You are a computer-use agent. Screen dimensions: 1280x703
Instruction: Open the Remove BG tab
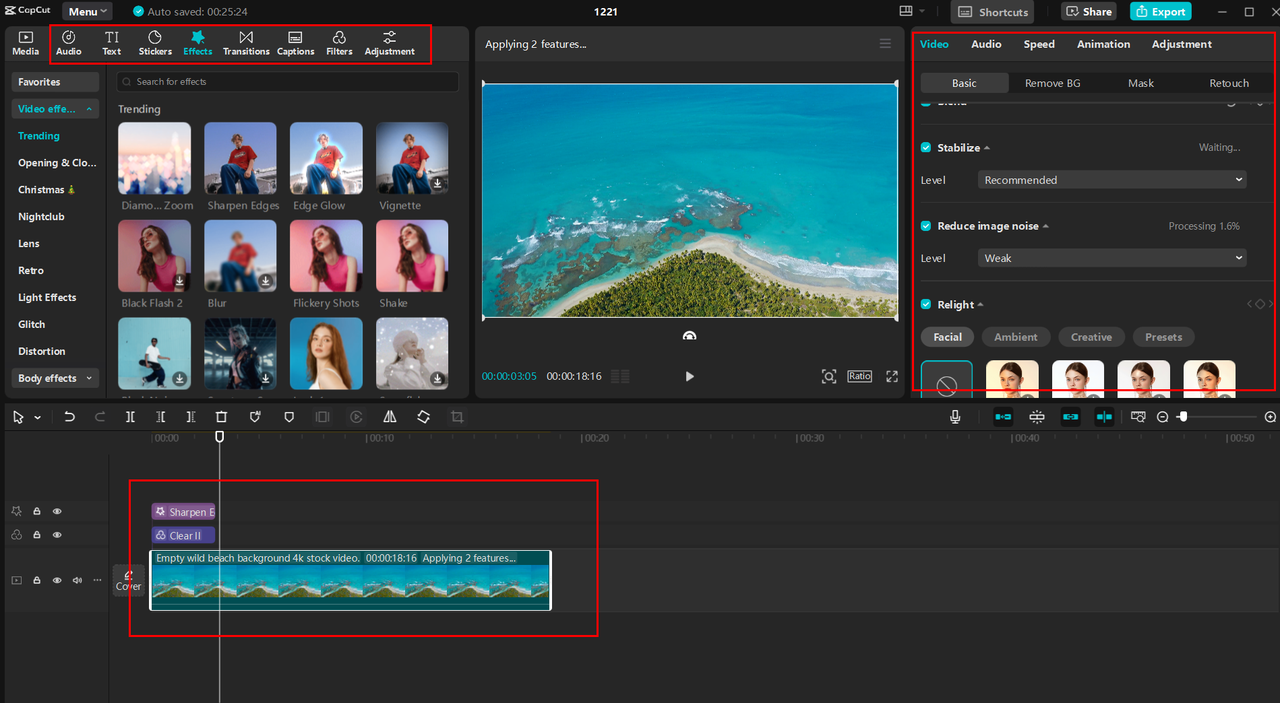[1052, 83]
